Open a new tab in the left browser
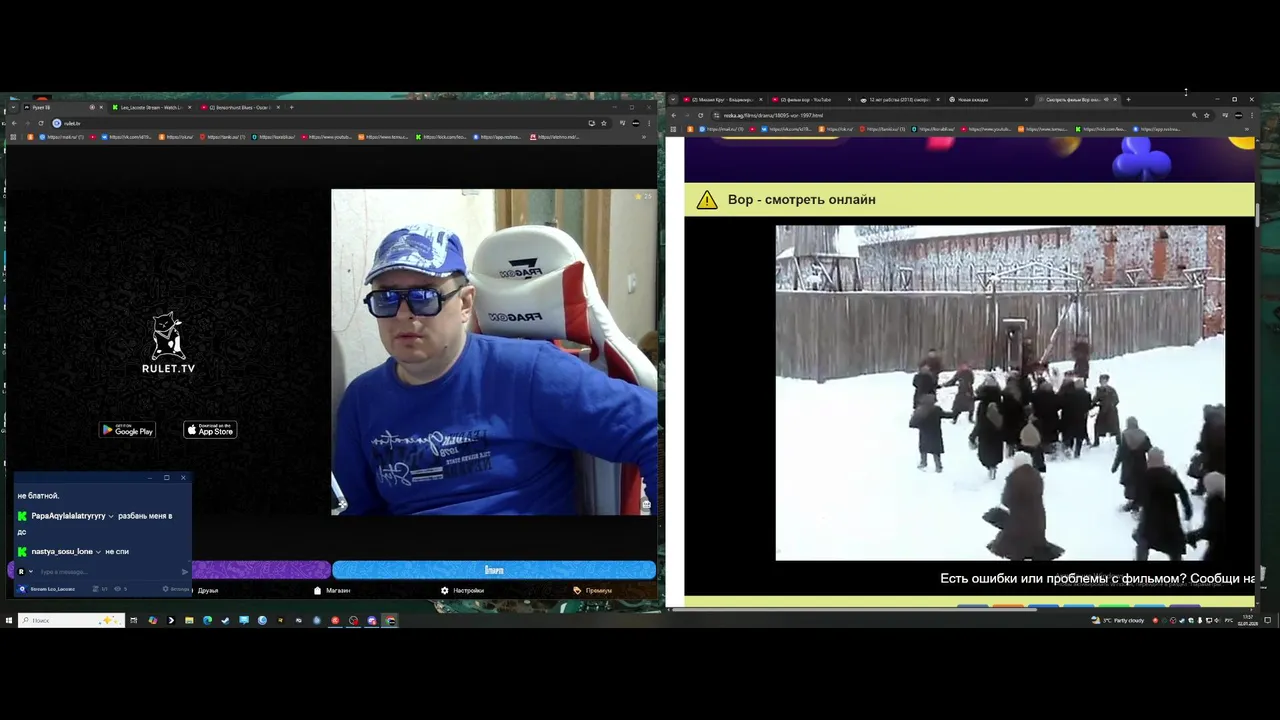Image resolution: width=1280 pixels, height=720 pixels. point(292,107)
